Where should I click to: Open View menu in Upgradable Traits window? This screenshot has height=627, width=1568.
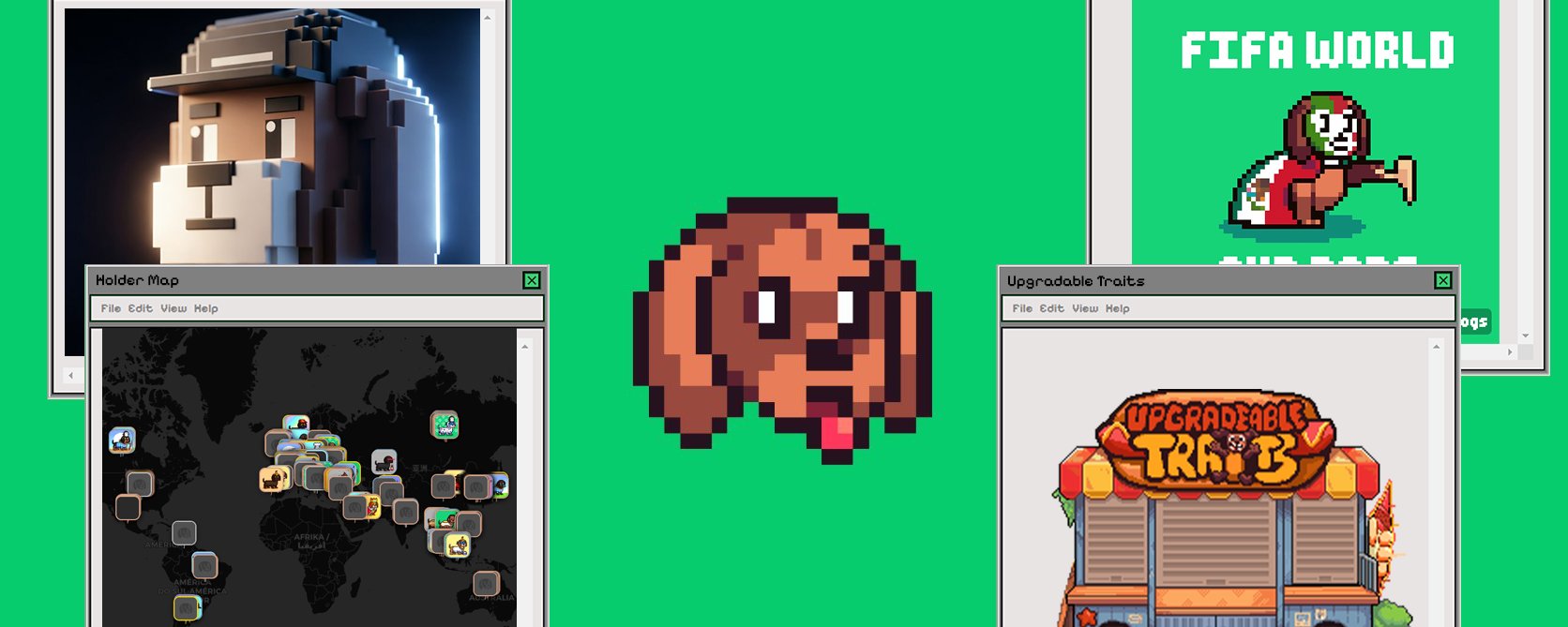pyautogui.click(x=1085, y=308)
